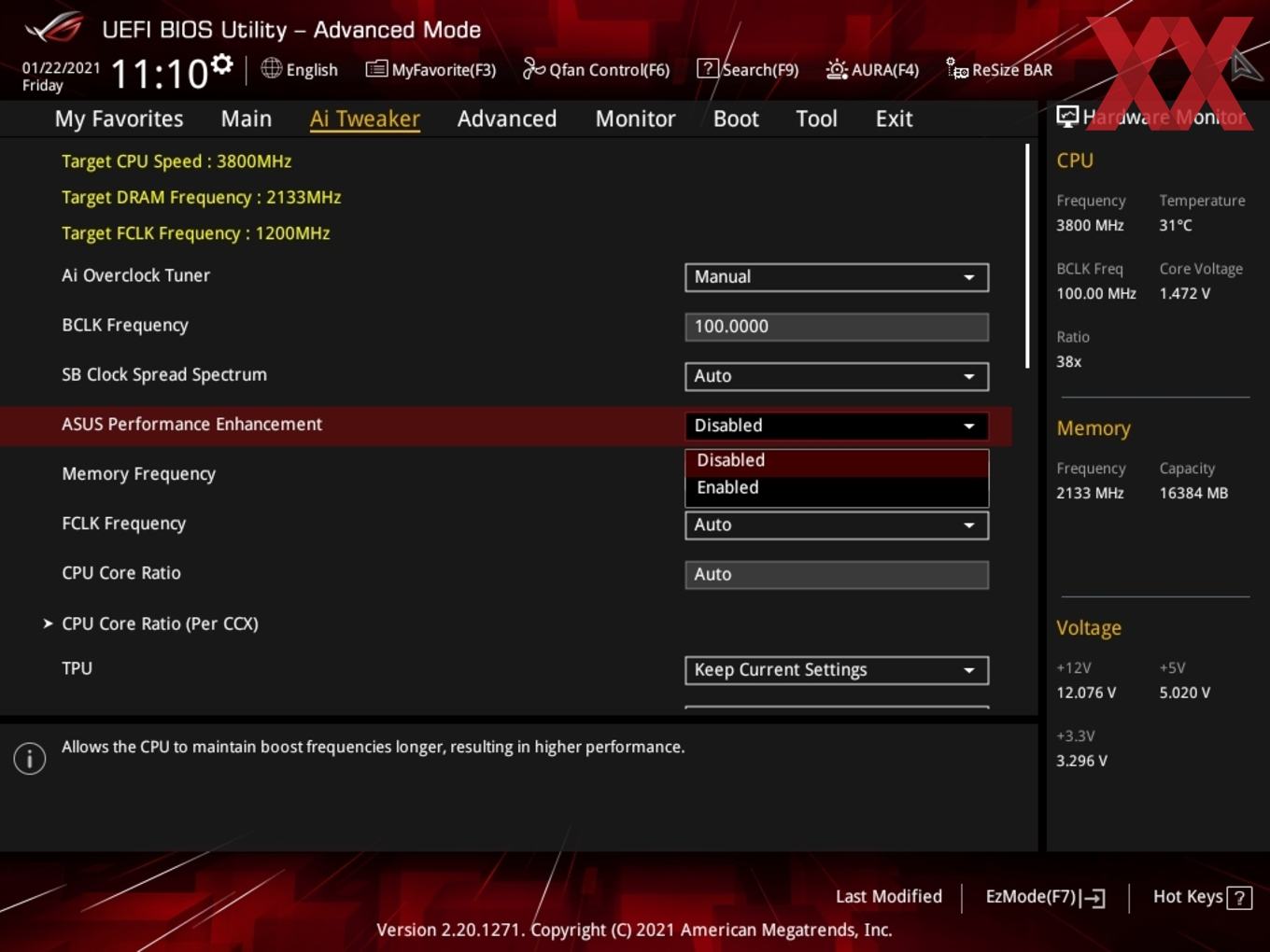Open Qfan Control fan icon

pyautogui.click(x=533, y=68)
